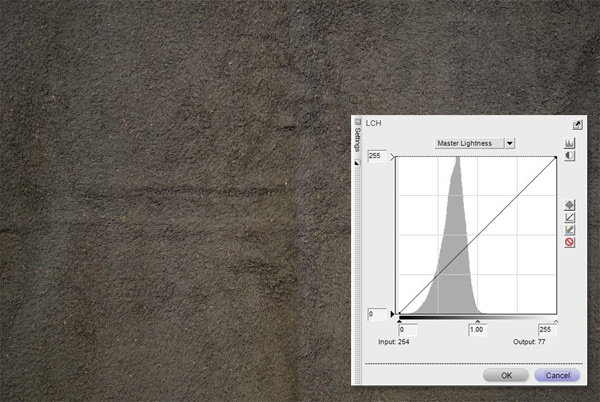The width and height of the screenshot is (600, 402).
Task: Click the output black level field left of graph
Action: click(377, 314)
